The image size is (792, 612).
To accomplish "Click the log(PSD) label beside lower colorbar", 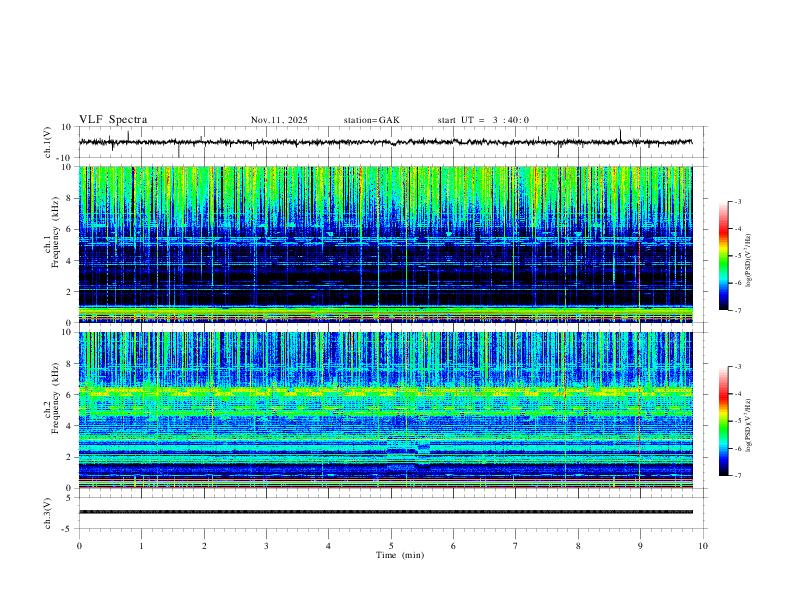I will pos(749,425).
